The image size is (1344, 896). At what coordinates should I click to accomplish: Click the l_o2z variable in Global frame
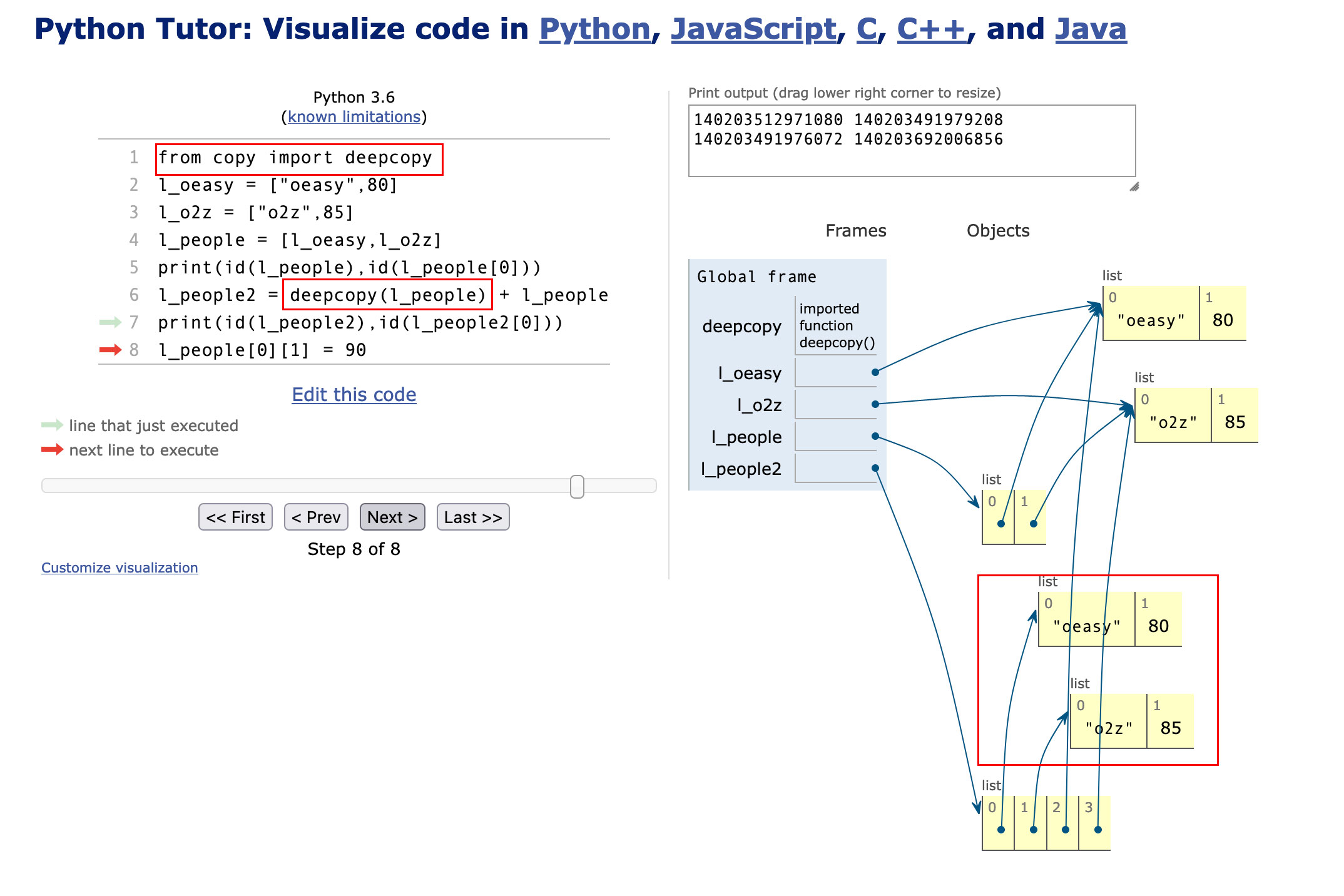tap(759, 405)
